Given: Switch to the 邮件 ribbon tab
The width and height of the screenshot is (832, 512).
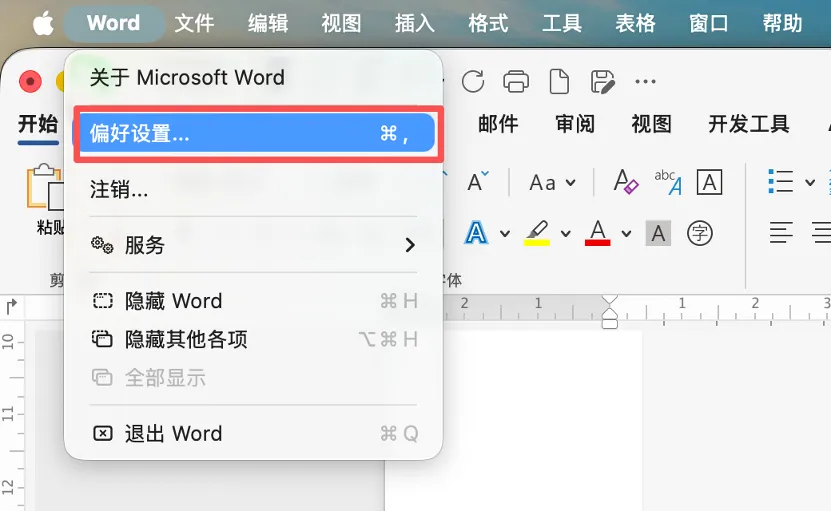Looking at the screenshot, I should pos(498,124).
